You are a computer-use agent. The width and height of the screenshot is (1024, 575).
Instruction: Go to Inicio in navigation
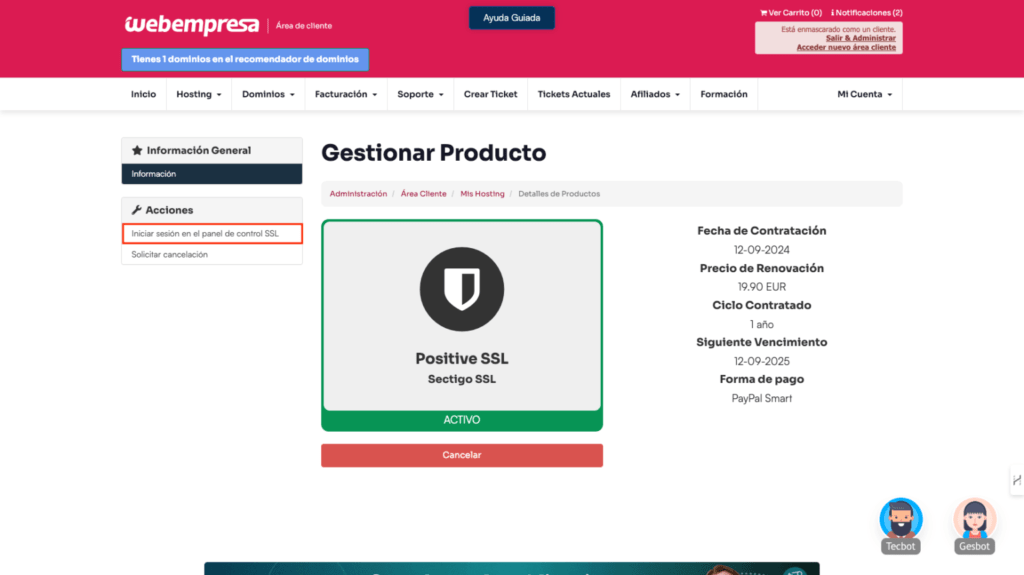(x=143, y=94)
